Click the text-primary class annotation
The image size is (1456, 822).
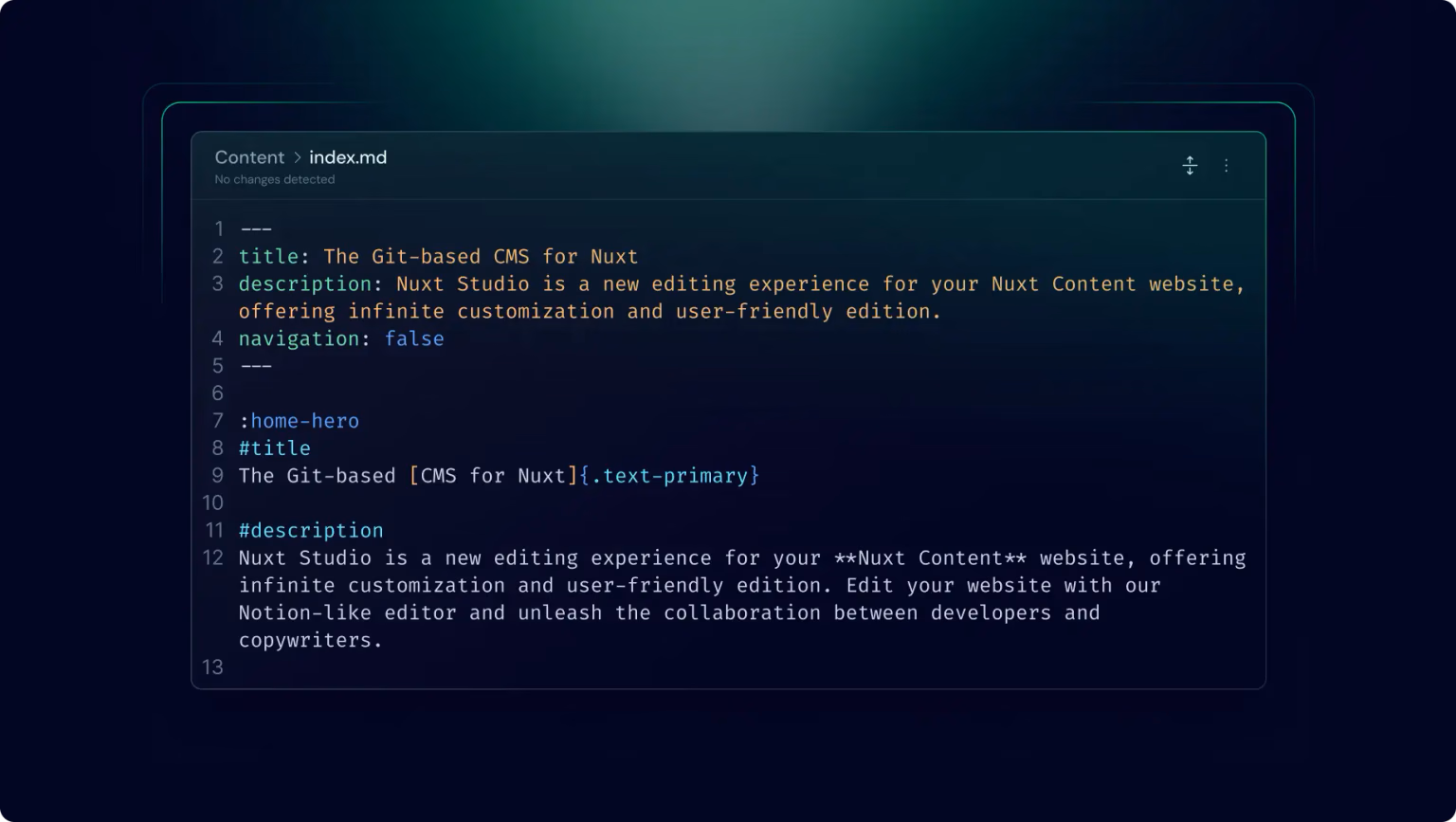(668, 475)
